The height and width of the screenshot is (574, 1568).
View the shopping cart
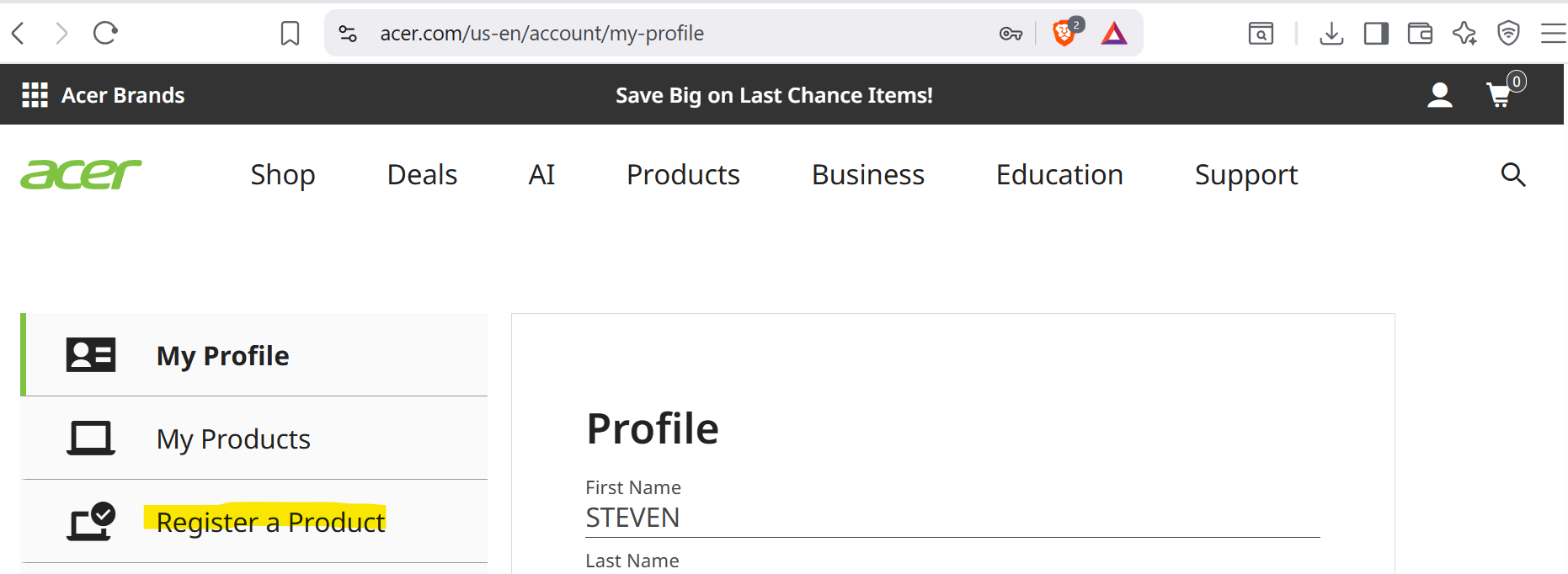(x=1500, y=95)
